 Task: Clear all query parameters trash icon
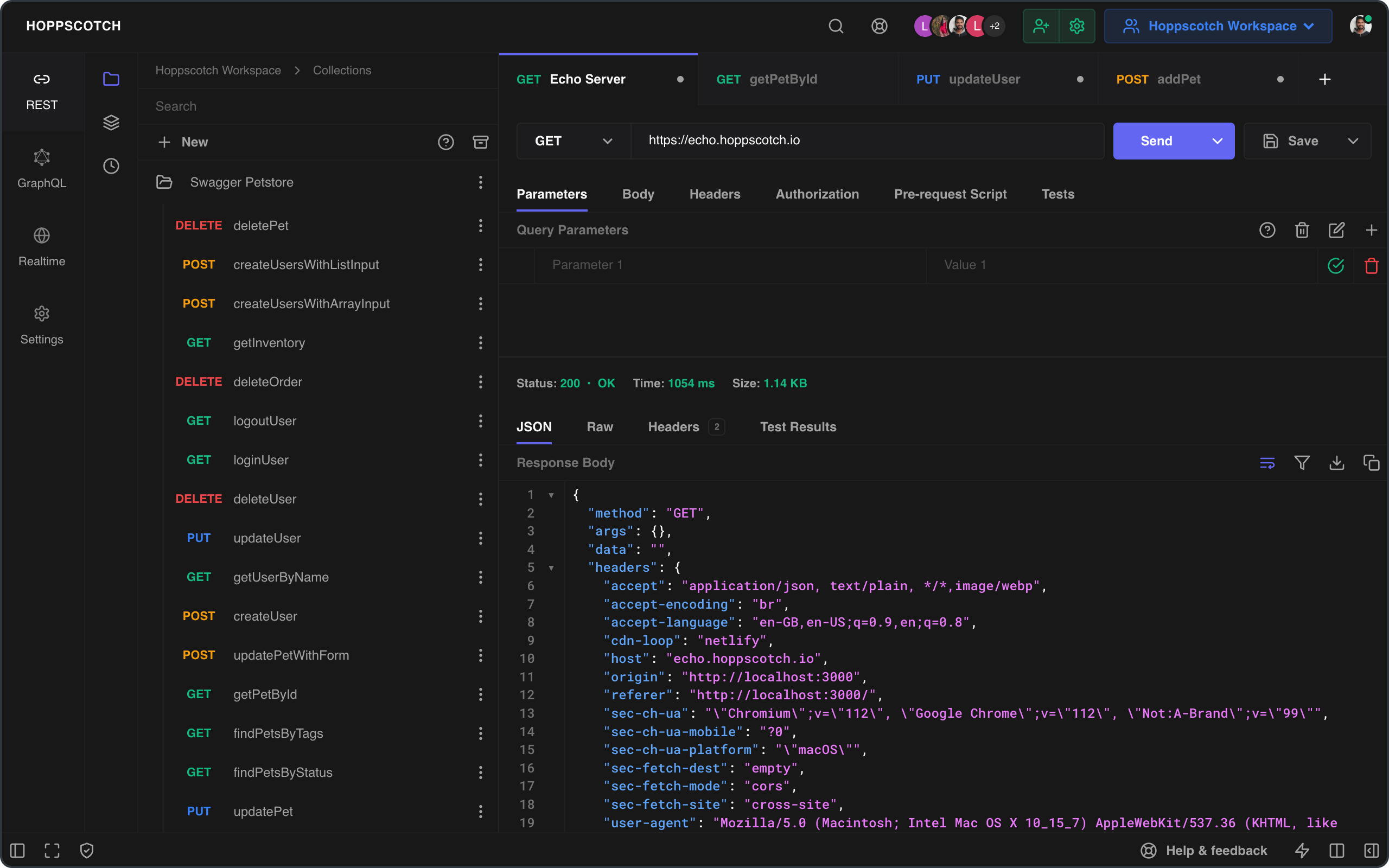click(x=1302, y=230)
